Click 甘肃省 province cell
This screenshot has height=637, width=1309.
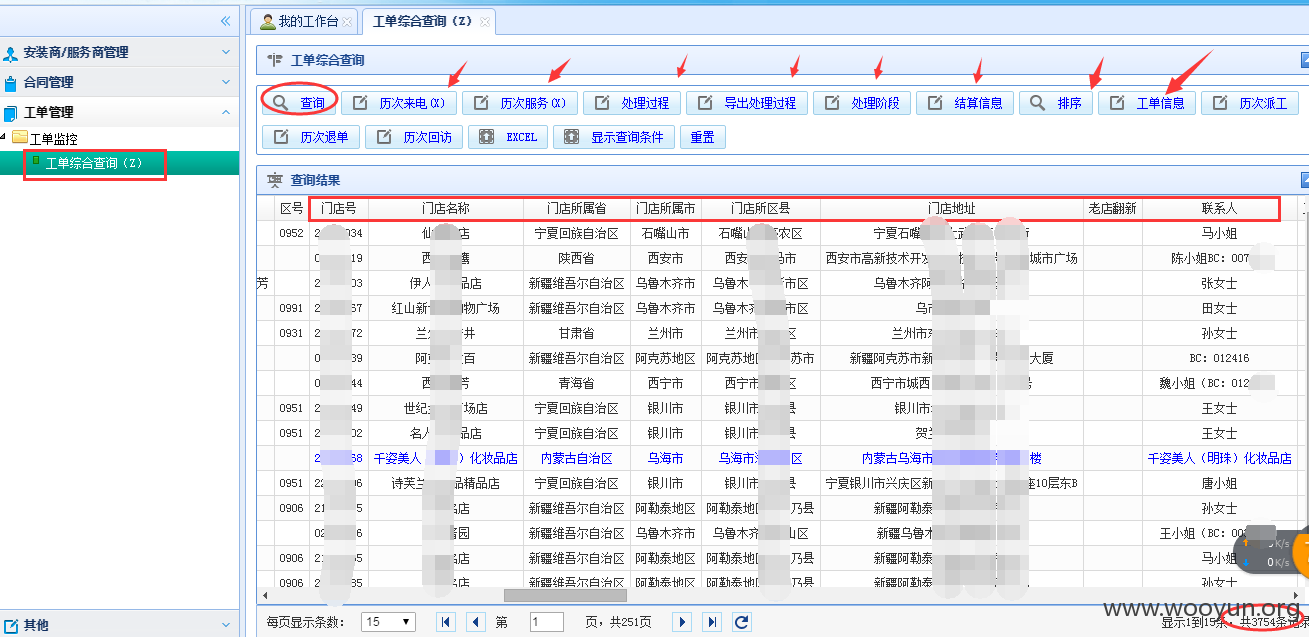coord(577,333)
